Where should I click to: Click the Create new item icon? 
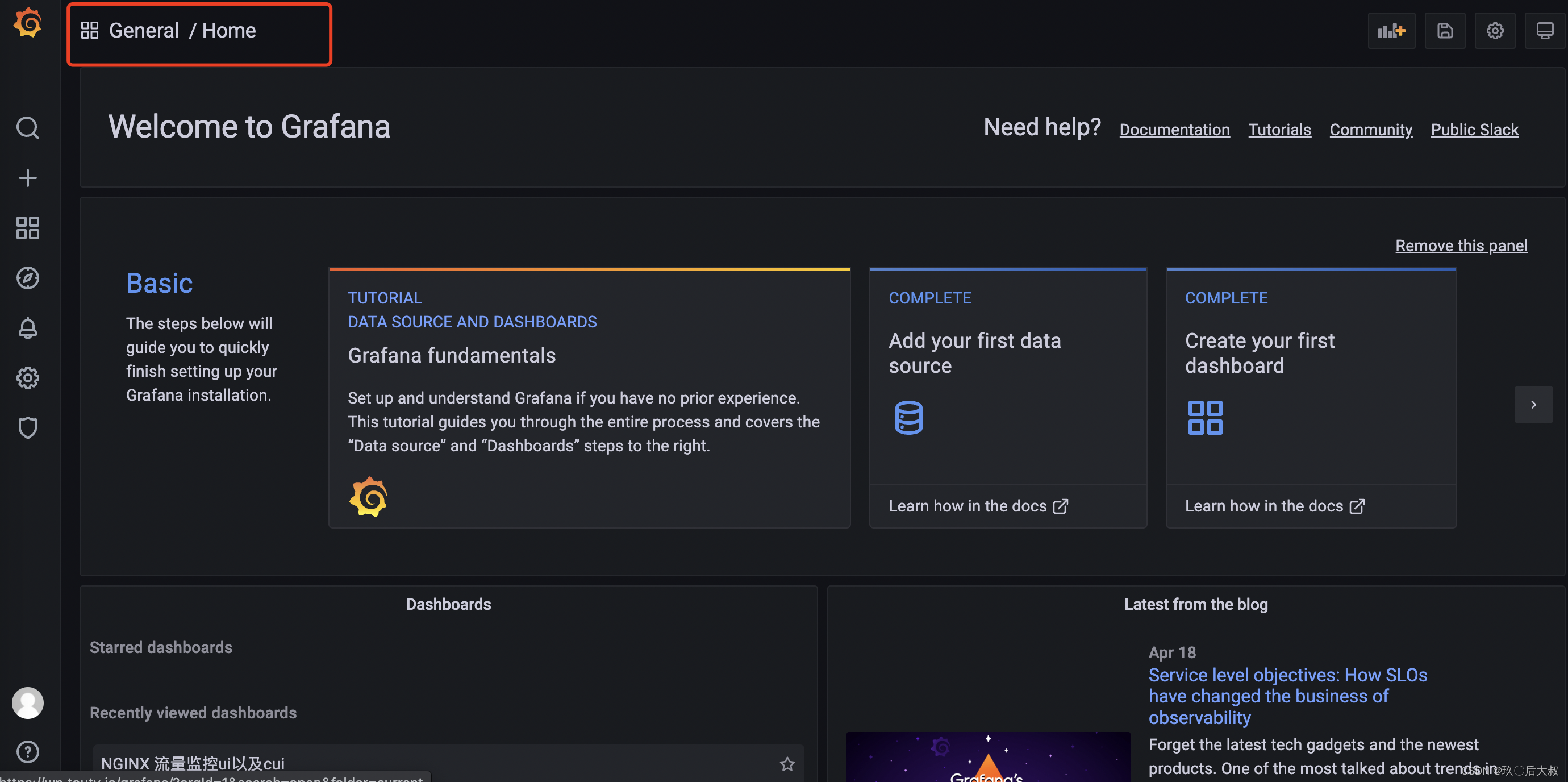pos(28,178)
